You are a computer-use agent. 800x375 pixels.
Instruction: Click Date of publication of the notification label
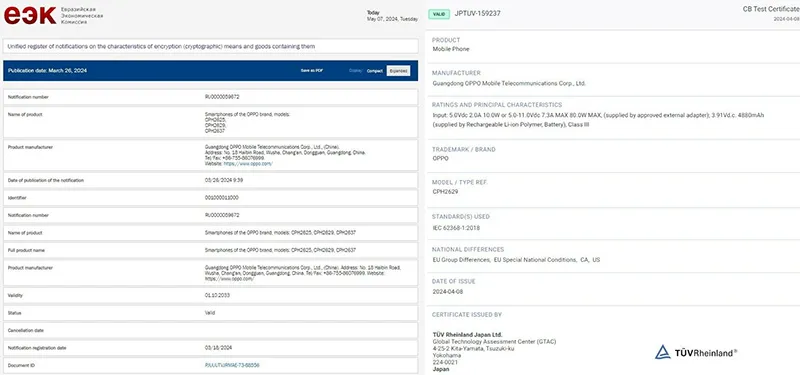(46, 180)
